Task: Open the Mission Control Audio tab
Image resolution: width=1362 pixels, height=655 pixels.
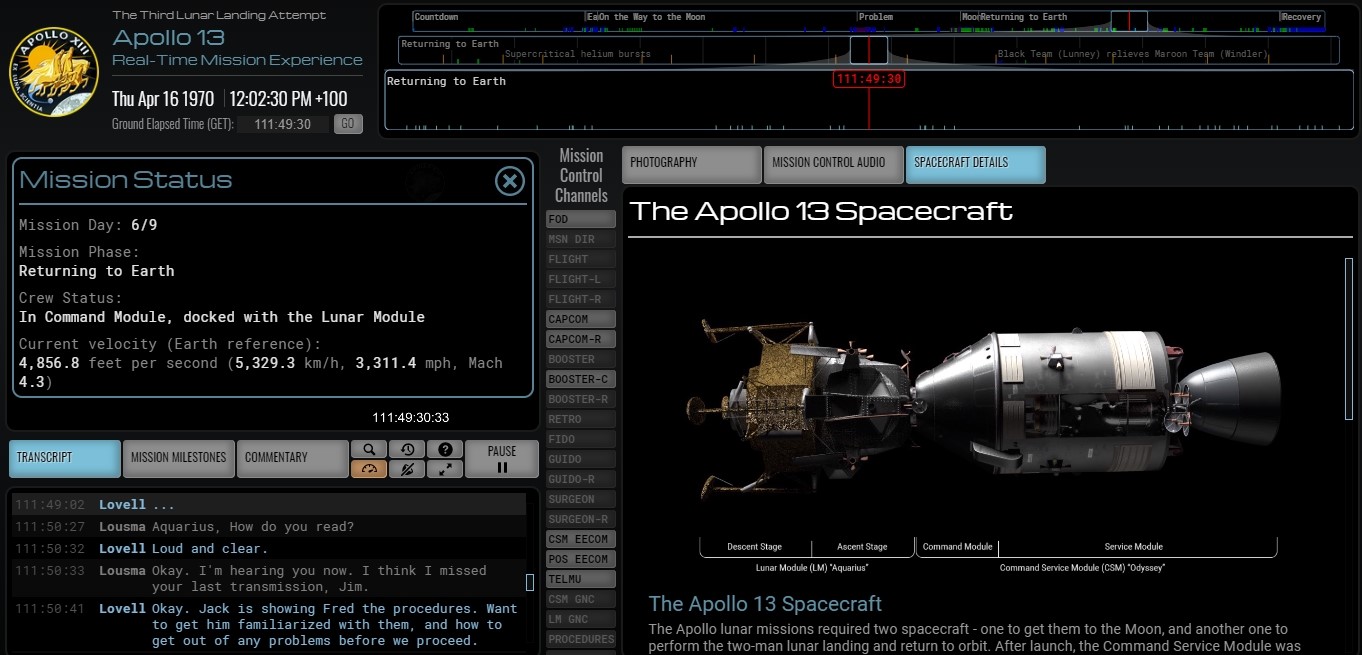Action: pos(833,164)
